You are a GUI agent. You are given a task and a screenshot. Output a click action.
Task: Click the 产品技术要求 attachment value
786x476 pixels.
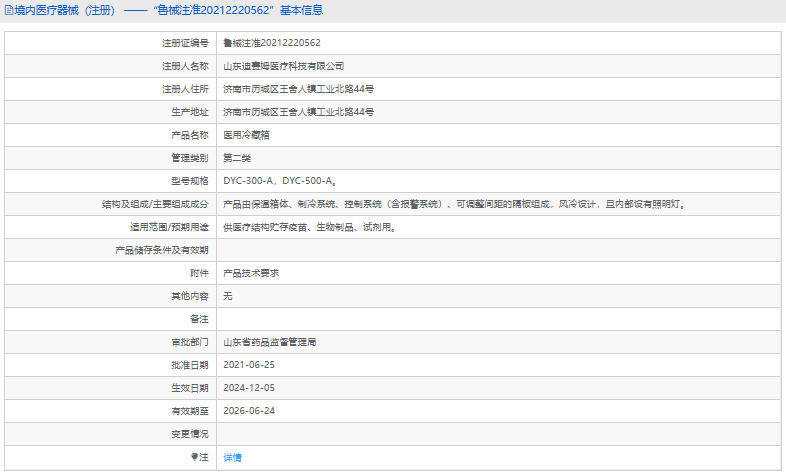[x=251, y=274]
